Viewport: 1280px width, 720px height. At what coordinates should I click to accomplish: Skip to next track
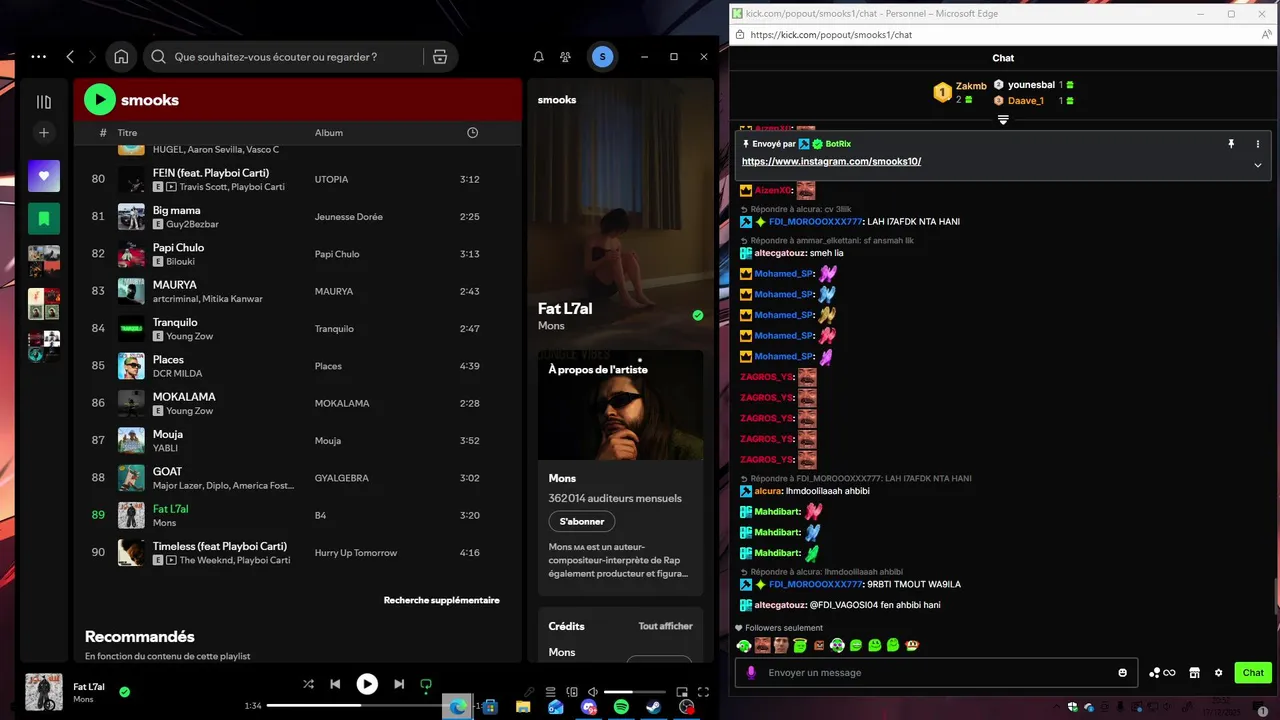click(399, 684)
